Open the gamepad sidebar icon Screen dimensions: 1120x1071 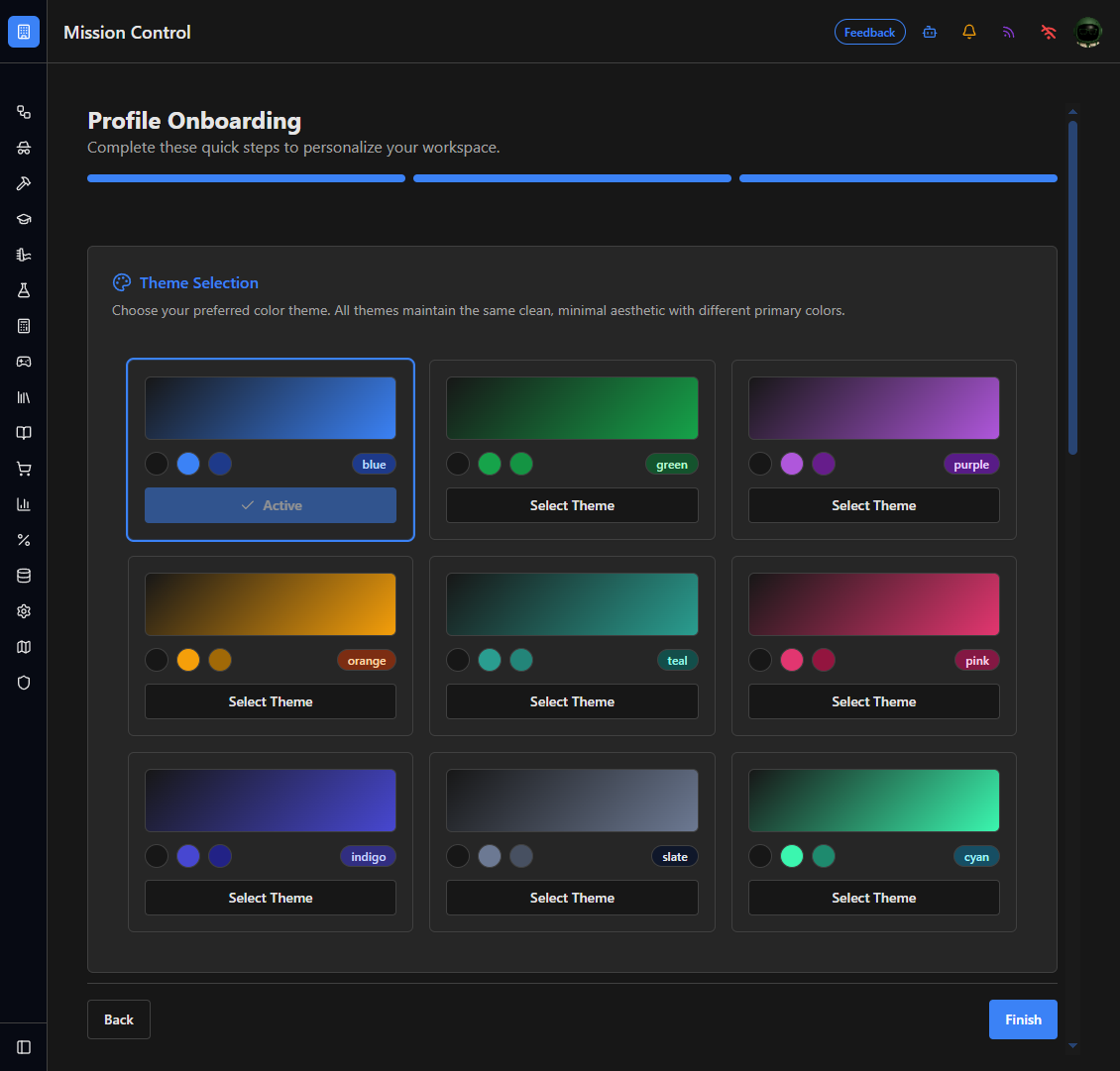click(24, 362)
